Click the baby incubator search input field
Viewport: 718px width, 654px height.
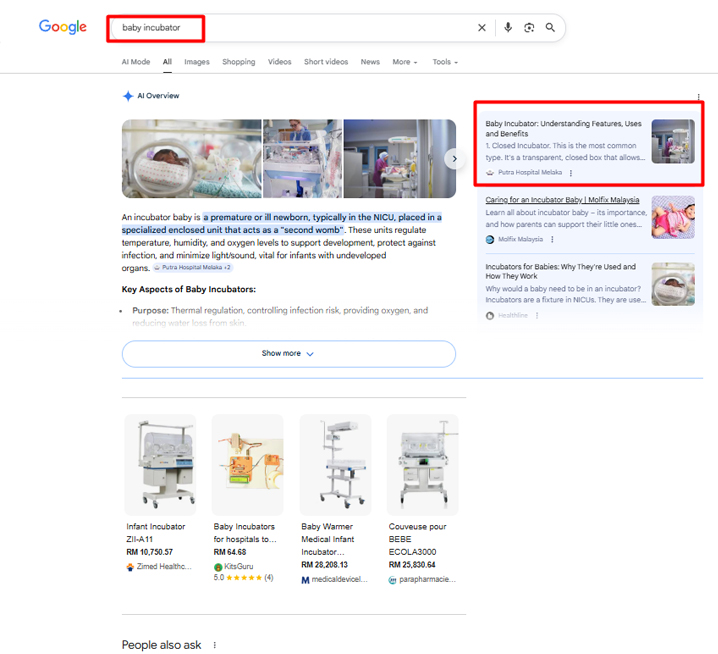293,28
